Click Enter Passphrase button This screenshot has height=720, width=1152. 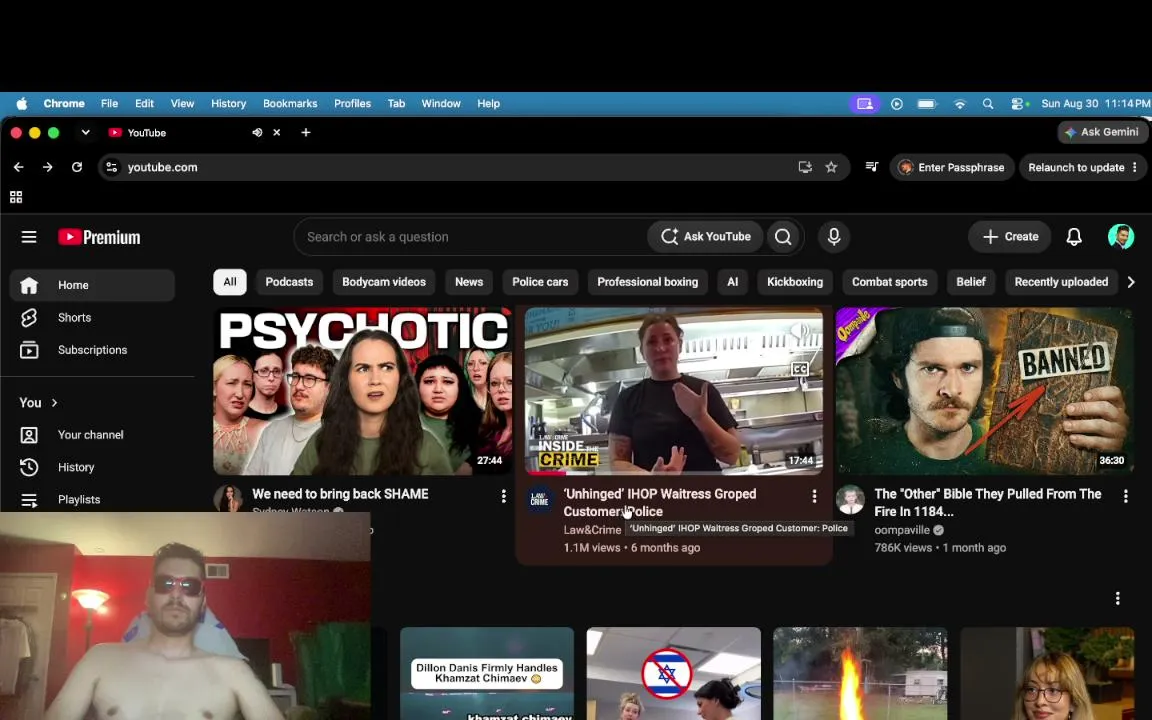point(952,168)
